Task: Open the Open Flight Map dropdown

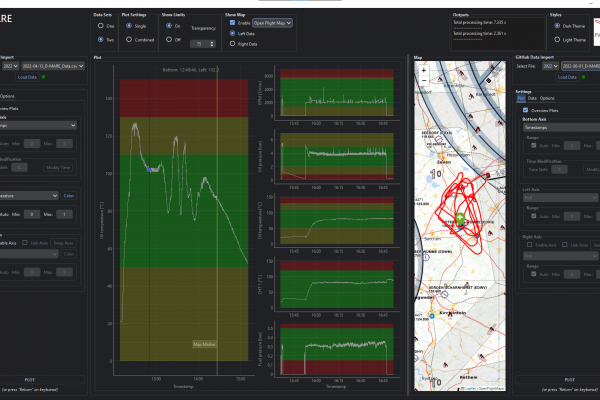Action: (x=272, y=22)
